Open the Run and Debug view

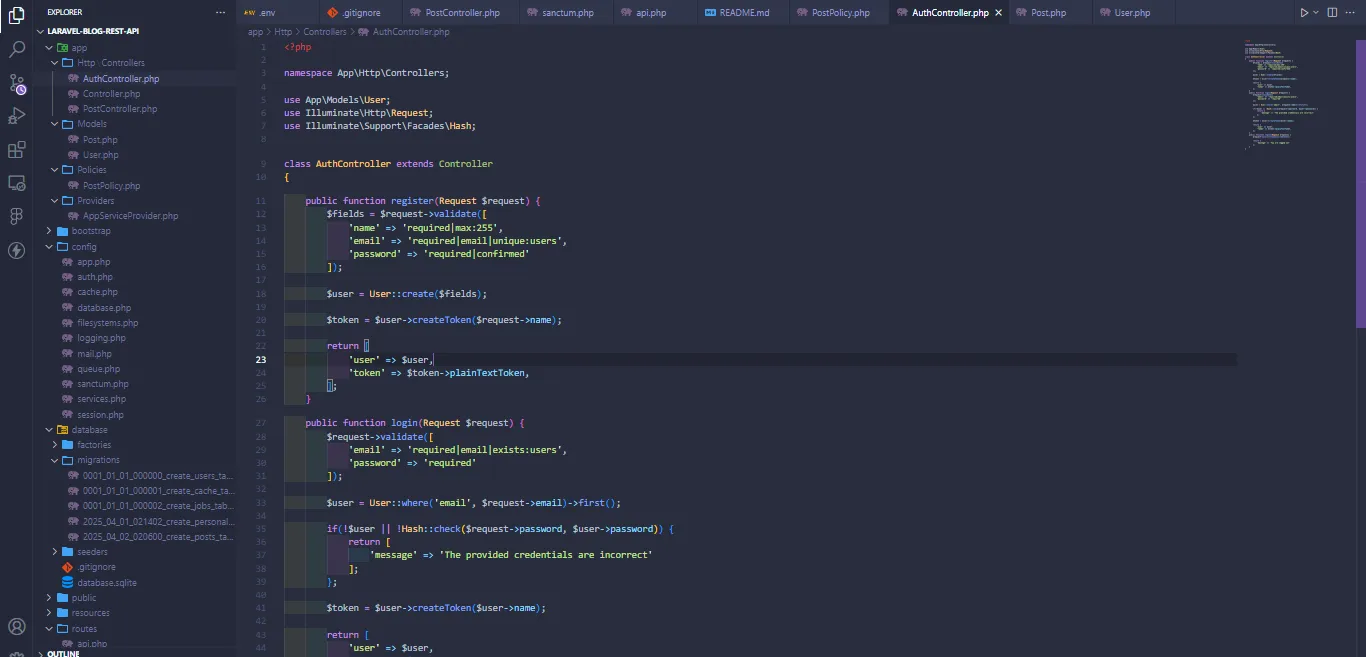pyautogui.click(x=16, y=116)
